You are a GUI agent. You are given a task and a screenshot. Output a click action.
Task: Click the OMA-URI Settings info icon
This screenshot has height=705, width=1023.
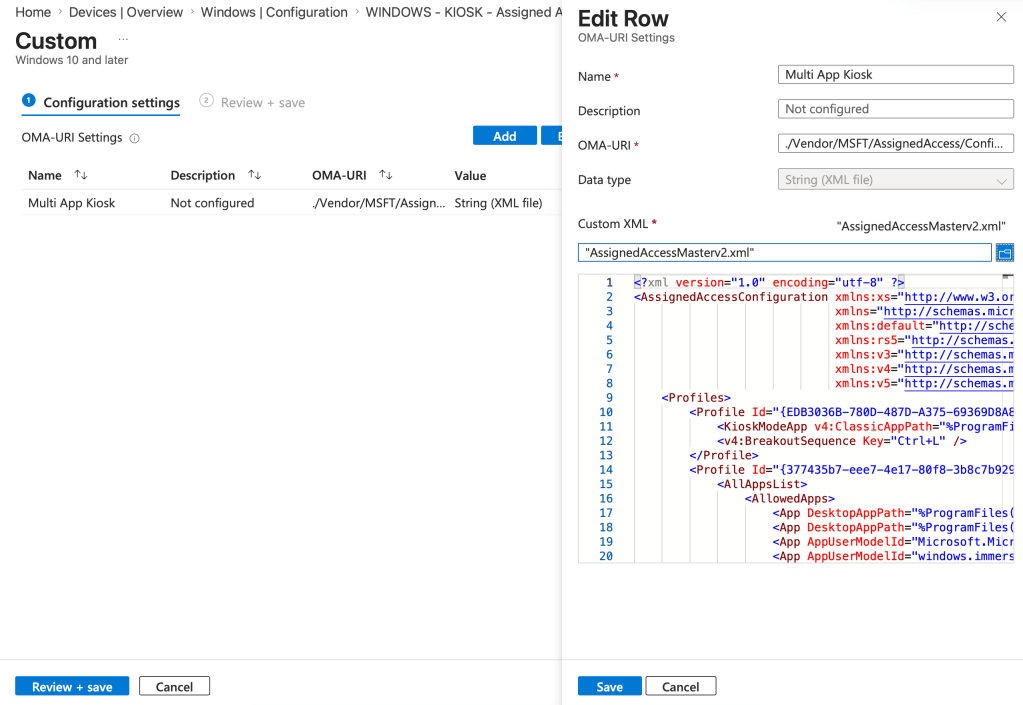pyautogui.click(x=135, y=138)
